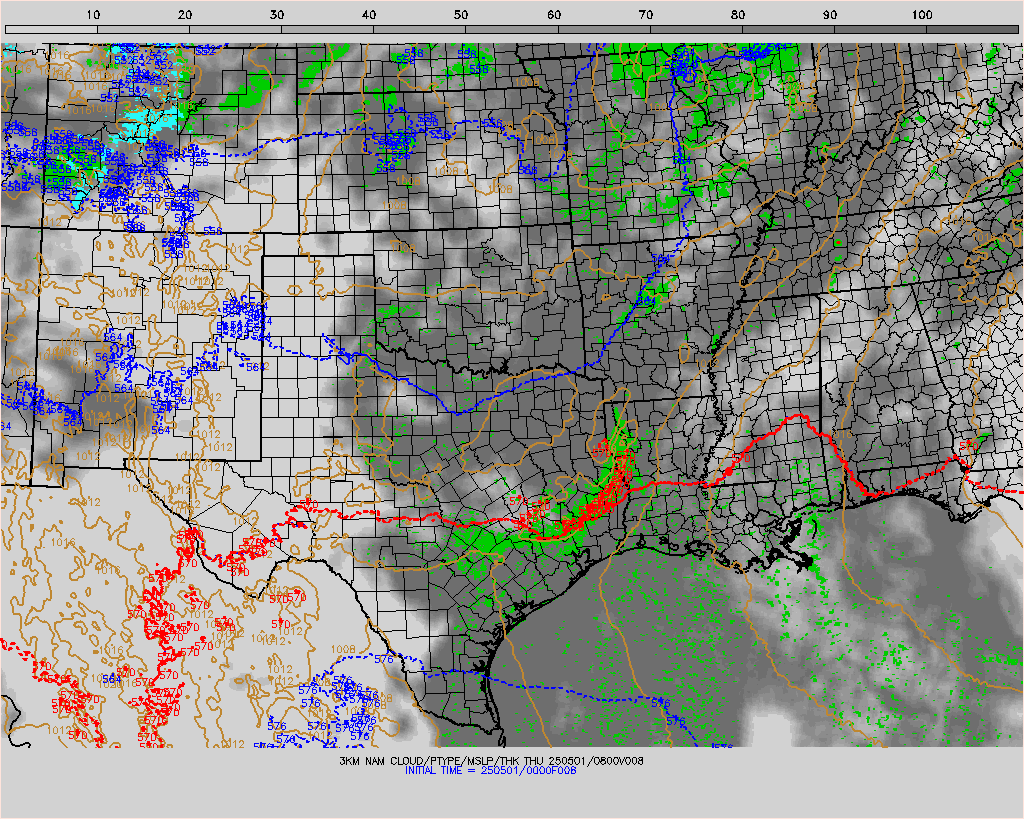The height and width of the screenshot is (819, 1024).
Task: Click the 90 label on cloud scale
Action: click(x=829, y=15)
